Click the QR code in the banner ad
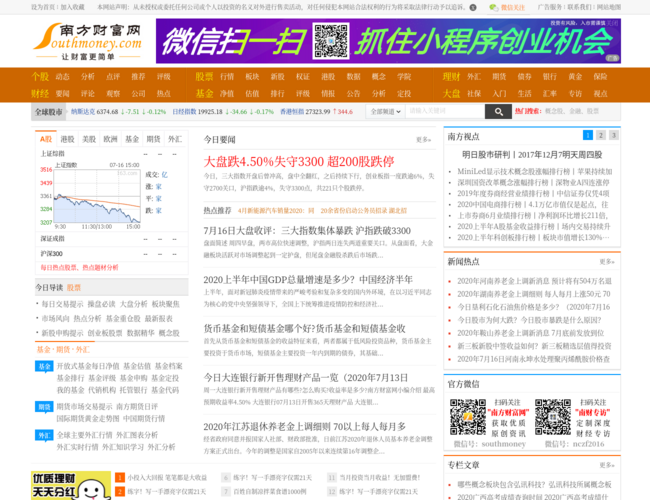The image size is (650, 500). [x=330, y=41]
